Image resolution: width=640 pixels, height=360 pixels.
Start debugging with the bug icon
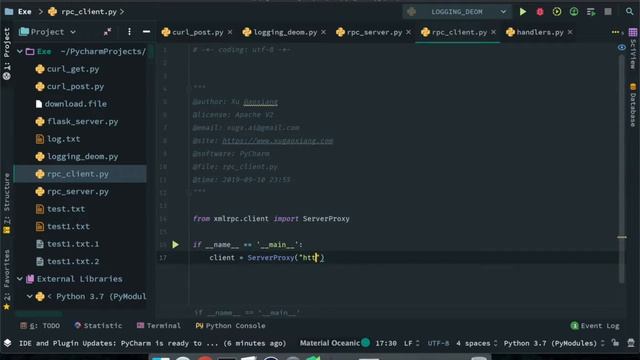click(x=540, y=12)
